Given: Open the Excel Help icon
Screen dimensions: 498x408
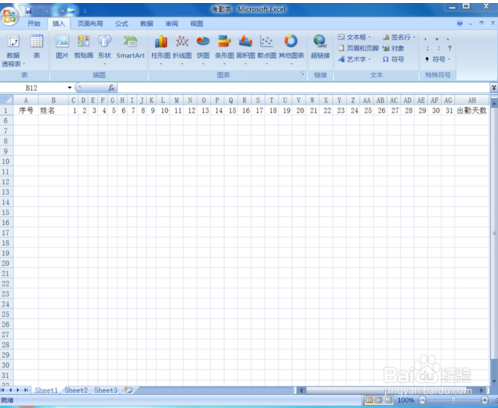Looking at the screenshot, I should click(x=460, y=23).
